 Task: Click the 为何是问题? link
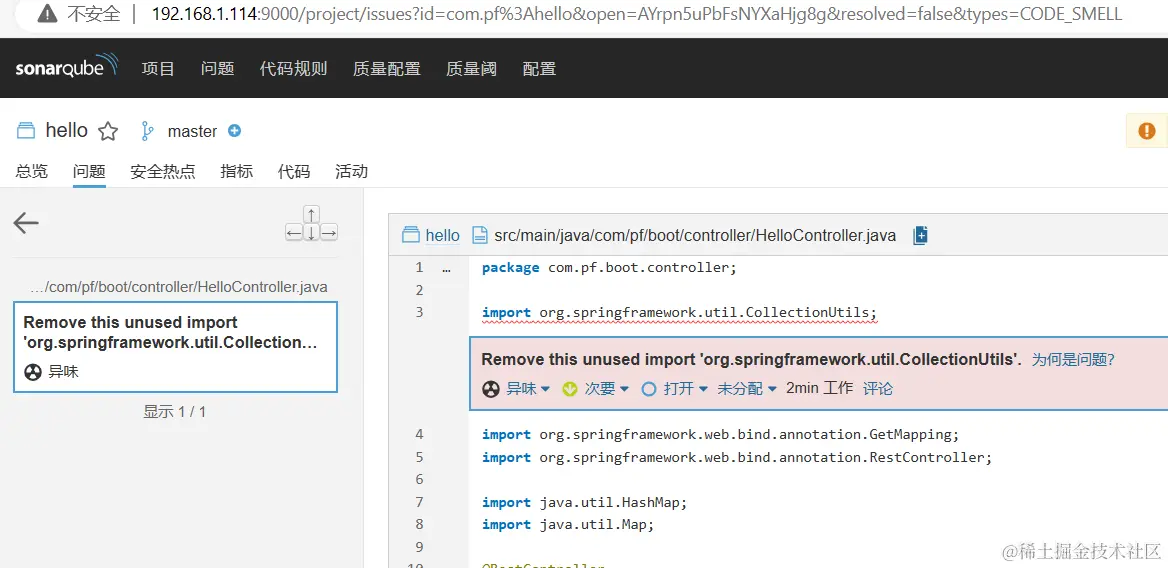(1073, 360)
